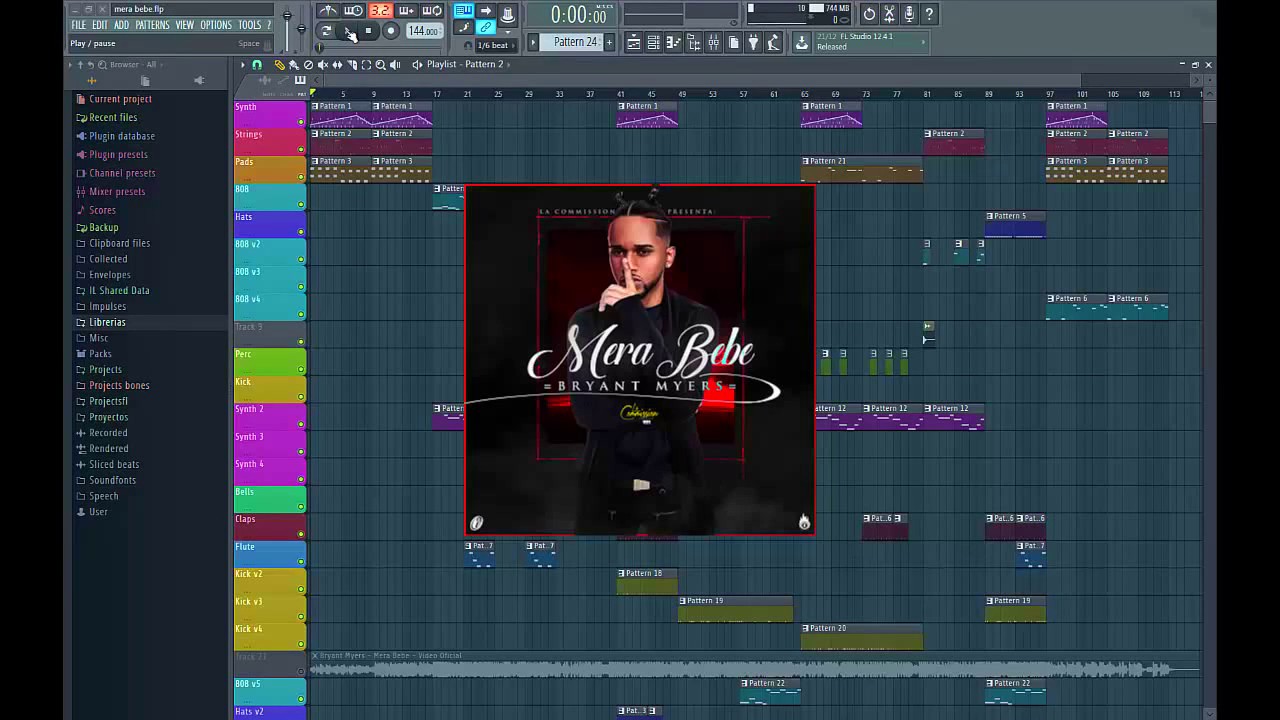The width and height of the screenshot is (1280, 720).
Task: Toggle playlist snap magnet icon
Action: coord(257,64)
